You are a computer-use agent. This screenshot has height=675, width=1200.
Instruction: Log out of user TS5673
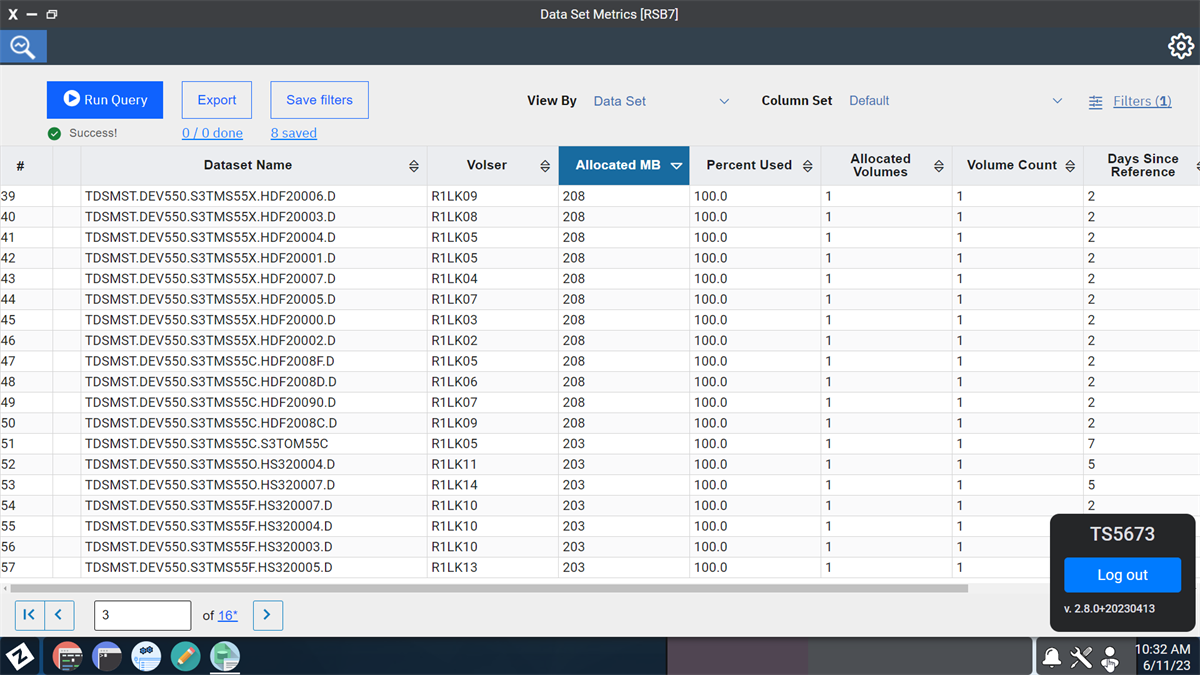coord(1121,575)
